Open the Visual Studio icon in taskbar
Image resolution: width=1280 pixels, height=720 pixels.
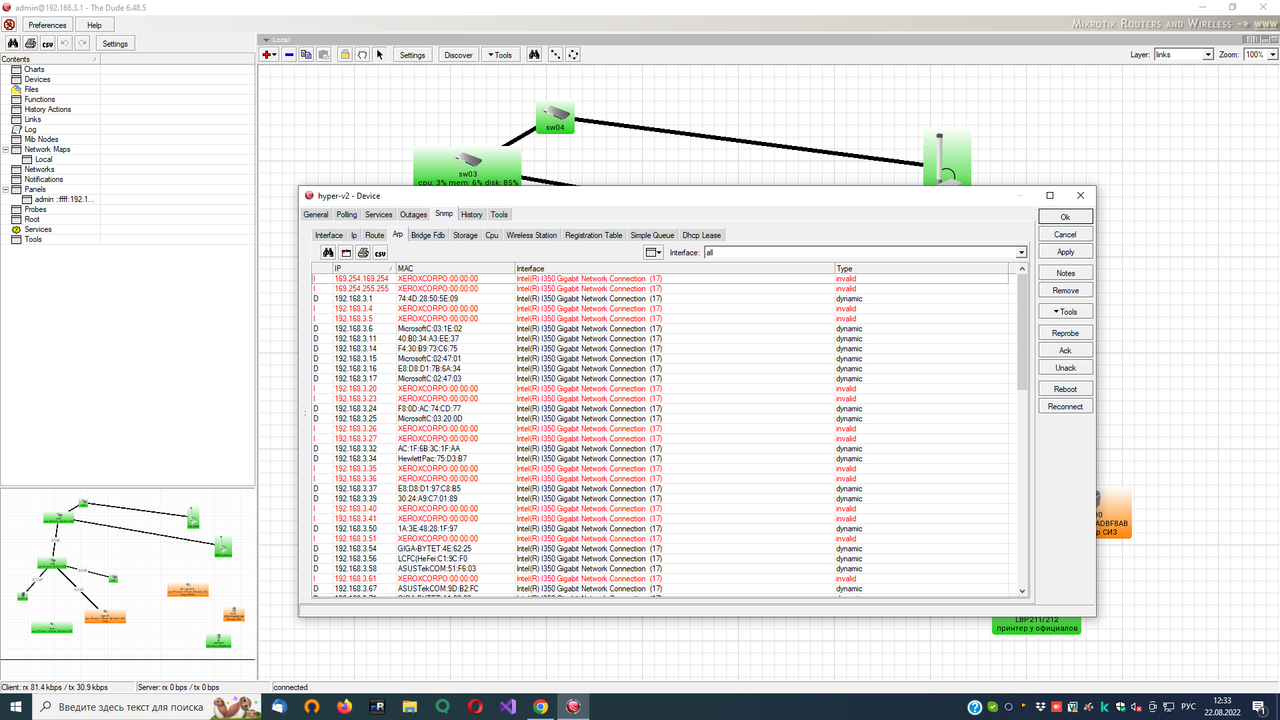(x=507, y=706)
